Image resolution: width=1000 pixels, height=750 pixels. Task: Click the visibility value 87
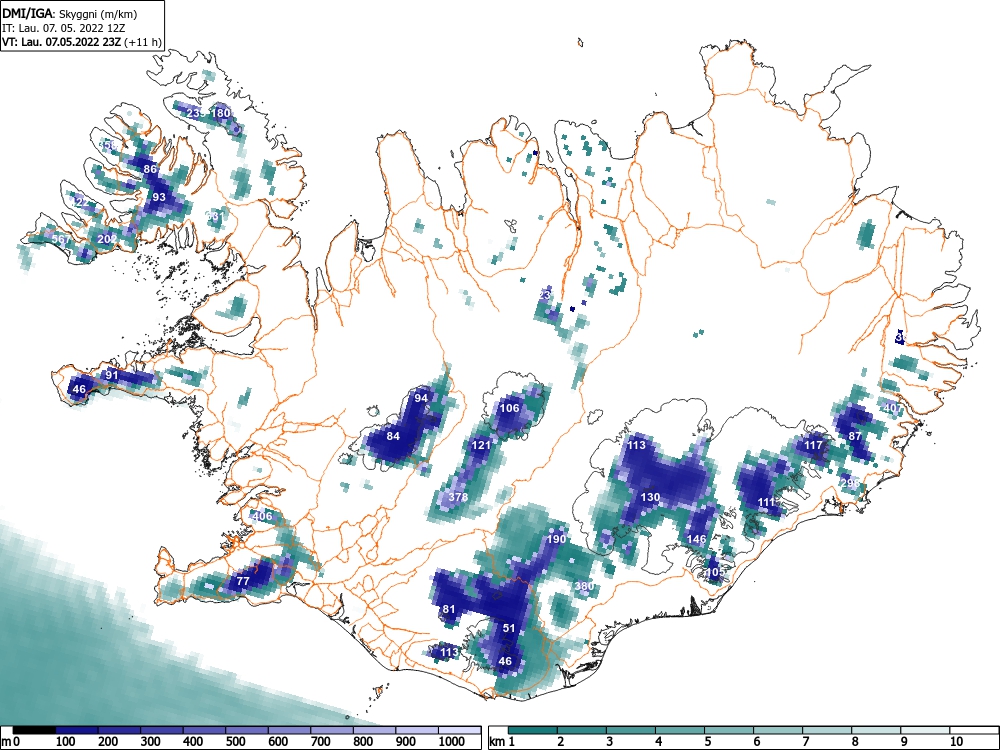[x=855, y=436]
